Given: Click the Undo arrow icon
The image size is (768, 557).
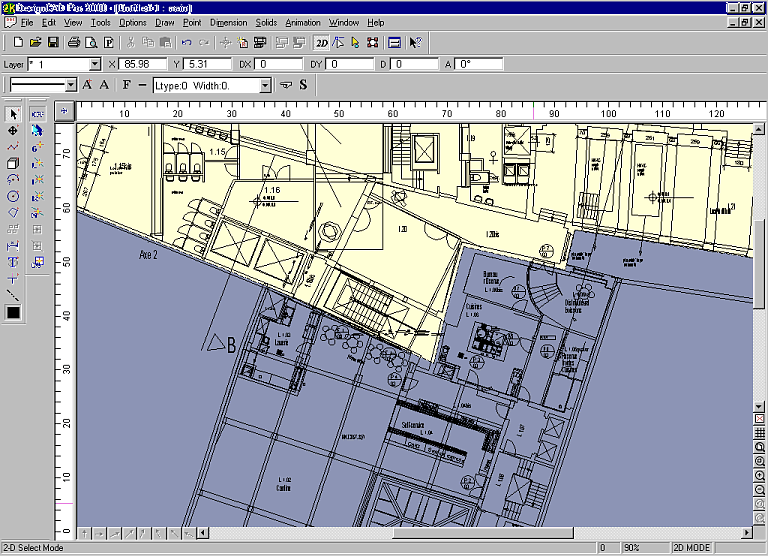Looking at the screenshot, I should [x=187, y=43].
